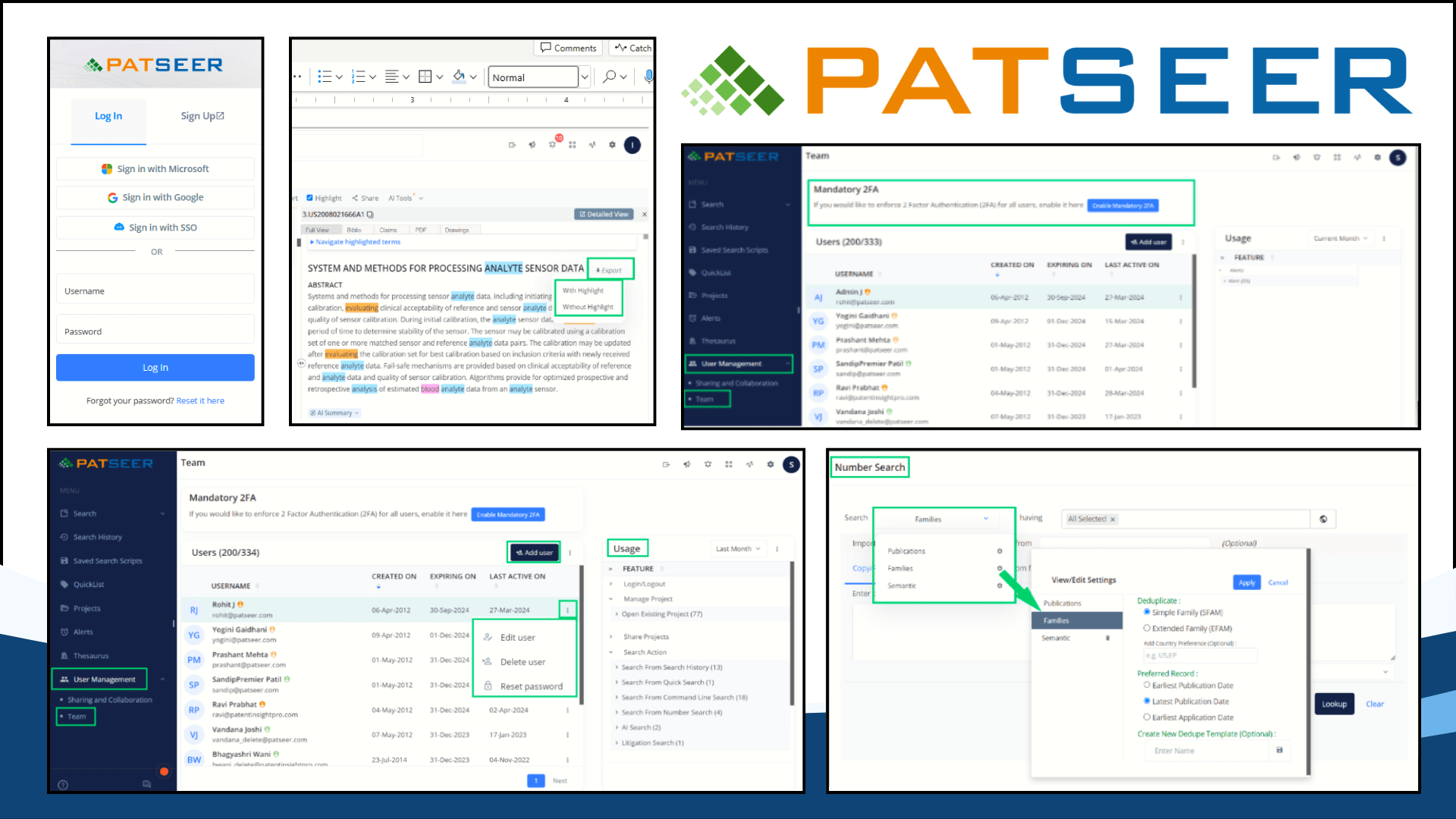Click the Username input field

click(x=155, y=291)
